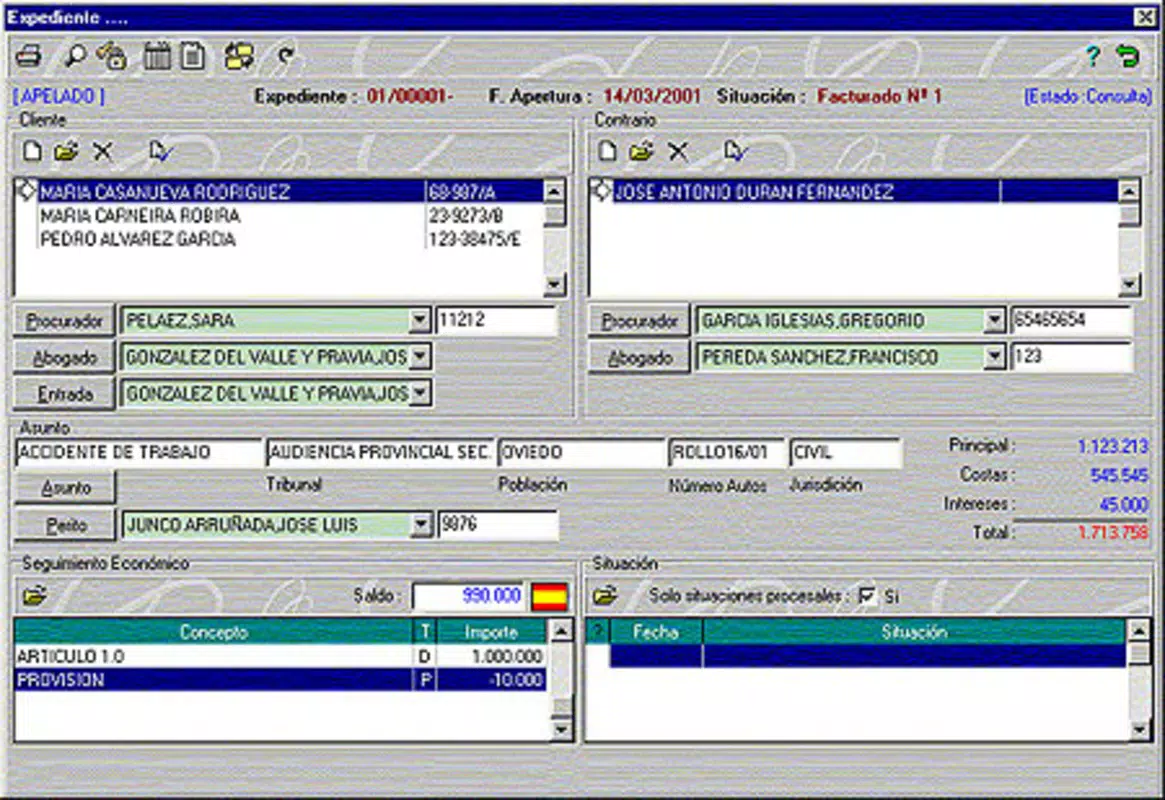Click the Spanish flag currency icon
This screenshot has height=800, width=1165.
[550, 596]
